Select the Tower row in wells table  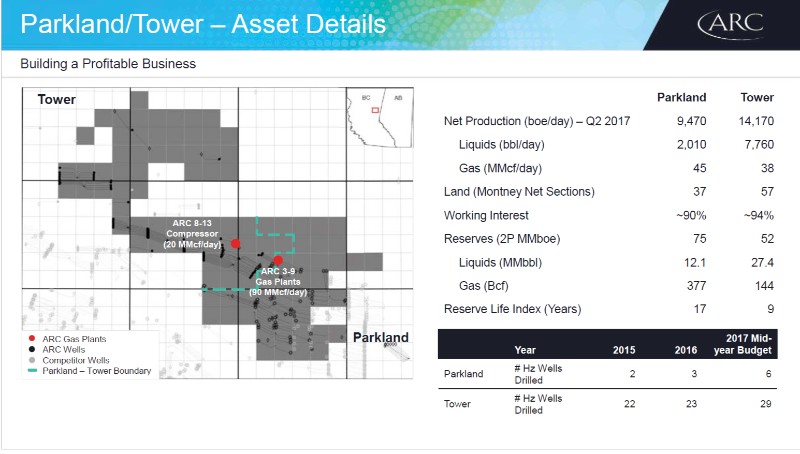(608, 404)
